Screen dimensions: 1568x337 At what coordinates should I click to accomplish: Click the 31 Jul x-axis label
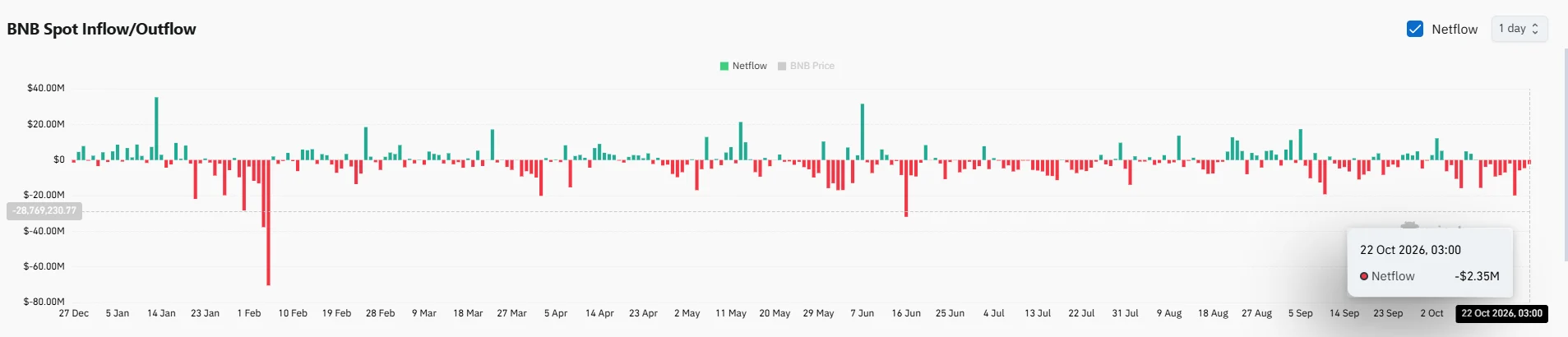click(x=1125, y=313)
